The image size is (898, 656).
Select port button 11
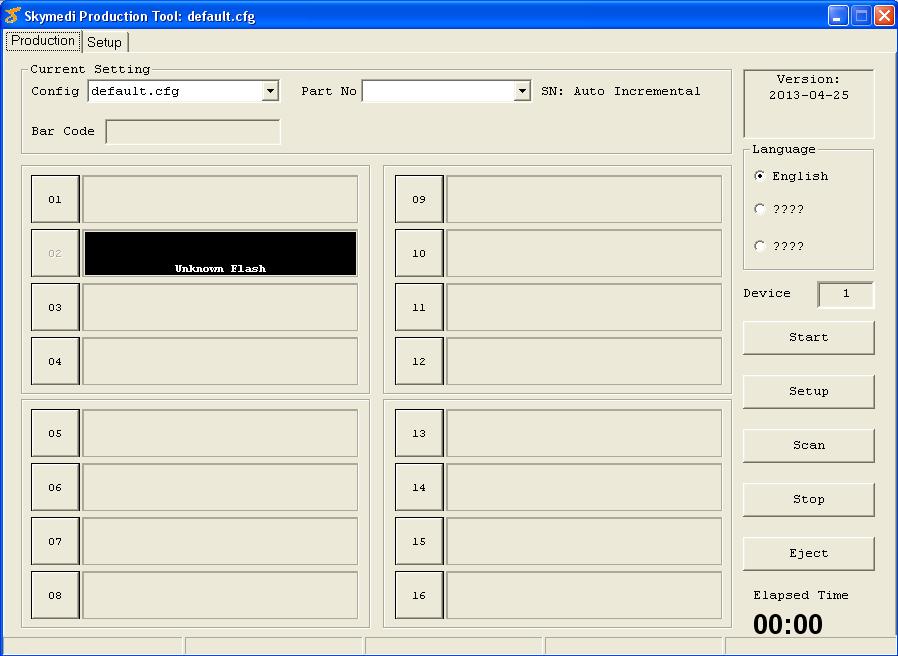(x=419, y=307)
